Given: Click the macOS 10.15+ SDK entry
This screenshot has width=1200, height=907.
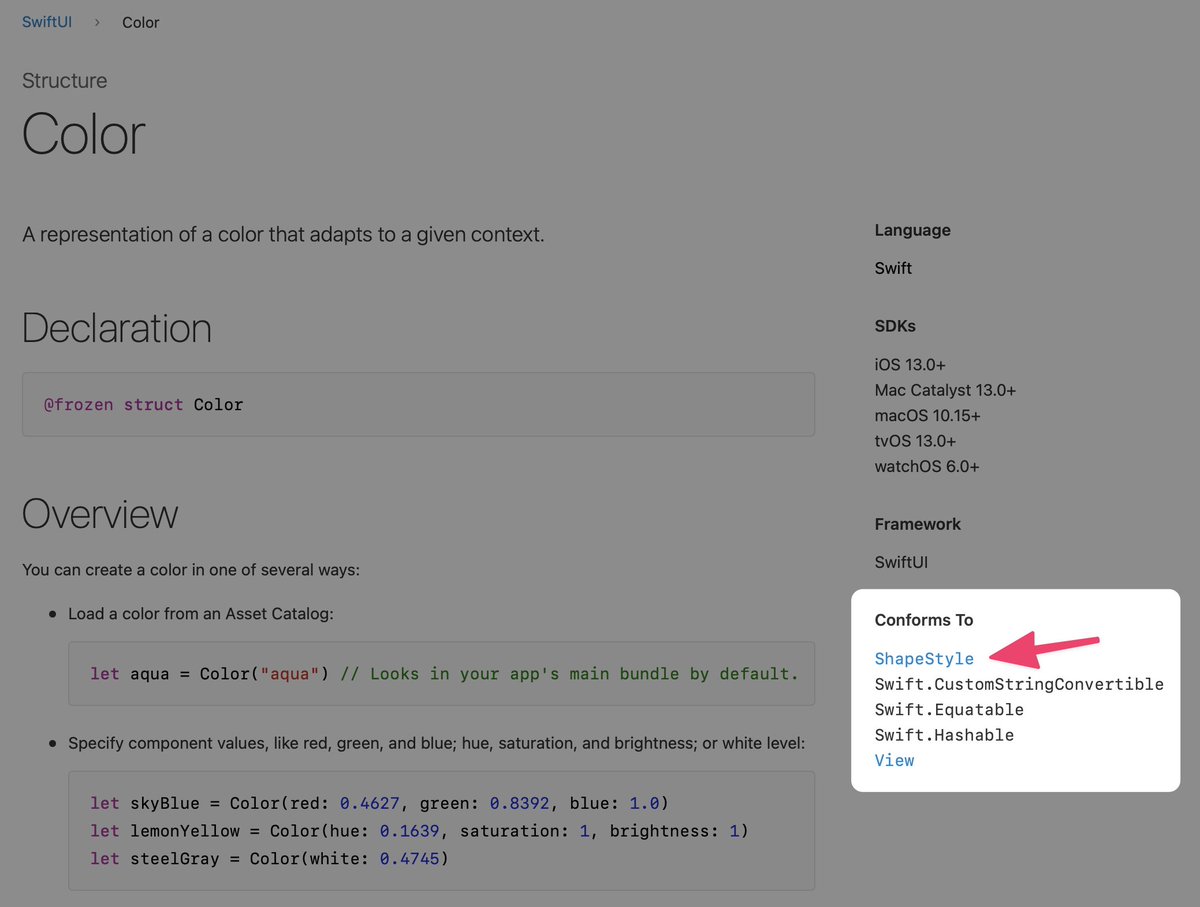Looking at the screenshot, I should click(927, 415).
